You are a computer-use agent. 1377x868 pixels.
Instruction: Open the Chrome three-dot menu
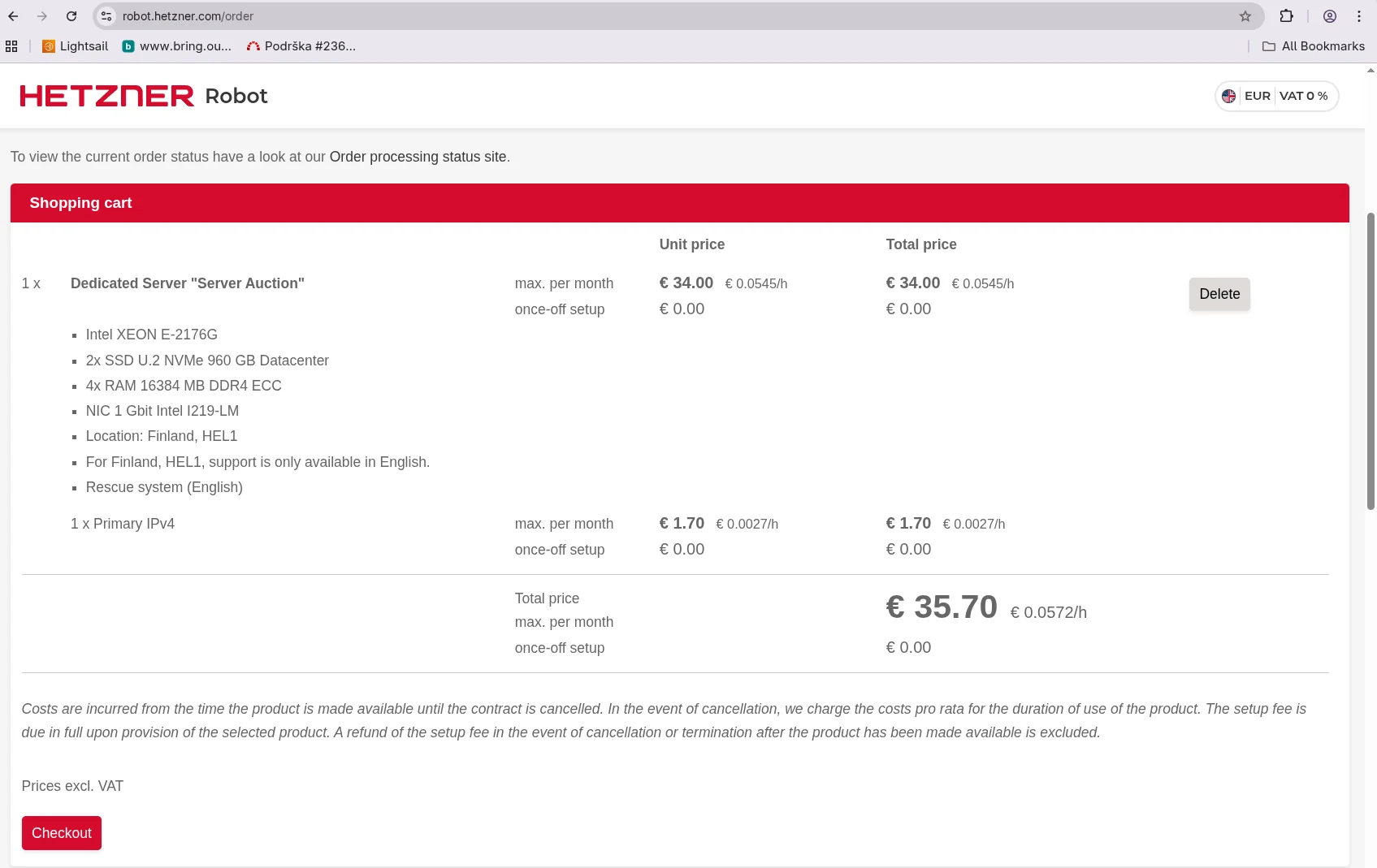coord(1359,16)
